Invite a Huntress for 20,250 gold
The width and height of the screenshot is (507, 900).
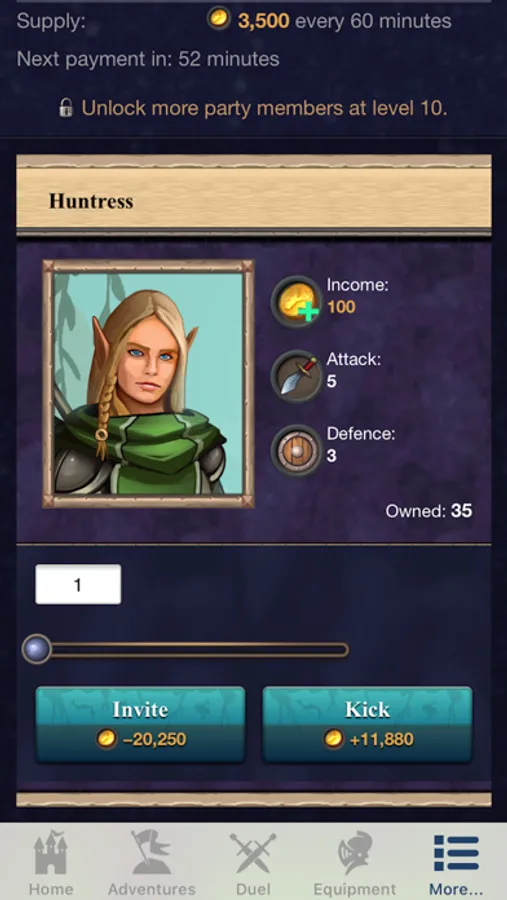click(x=140, y=724)
